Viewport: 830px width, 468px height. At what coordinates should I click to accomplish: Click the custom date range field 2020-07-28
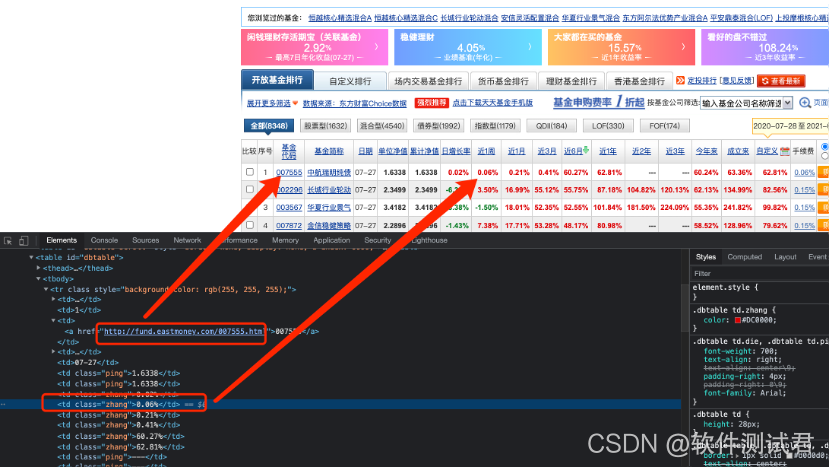[x=790, y=127]
